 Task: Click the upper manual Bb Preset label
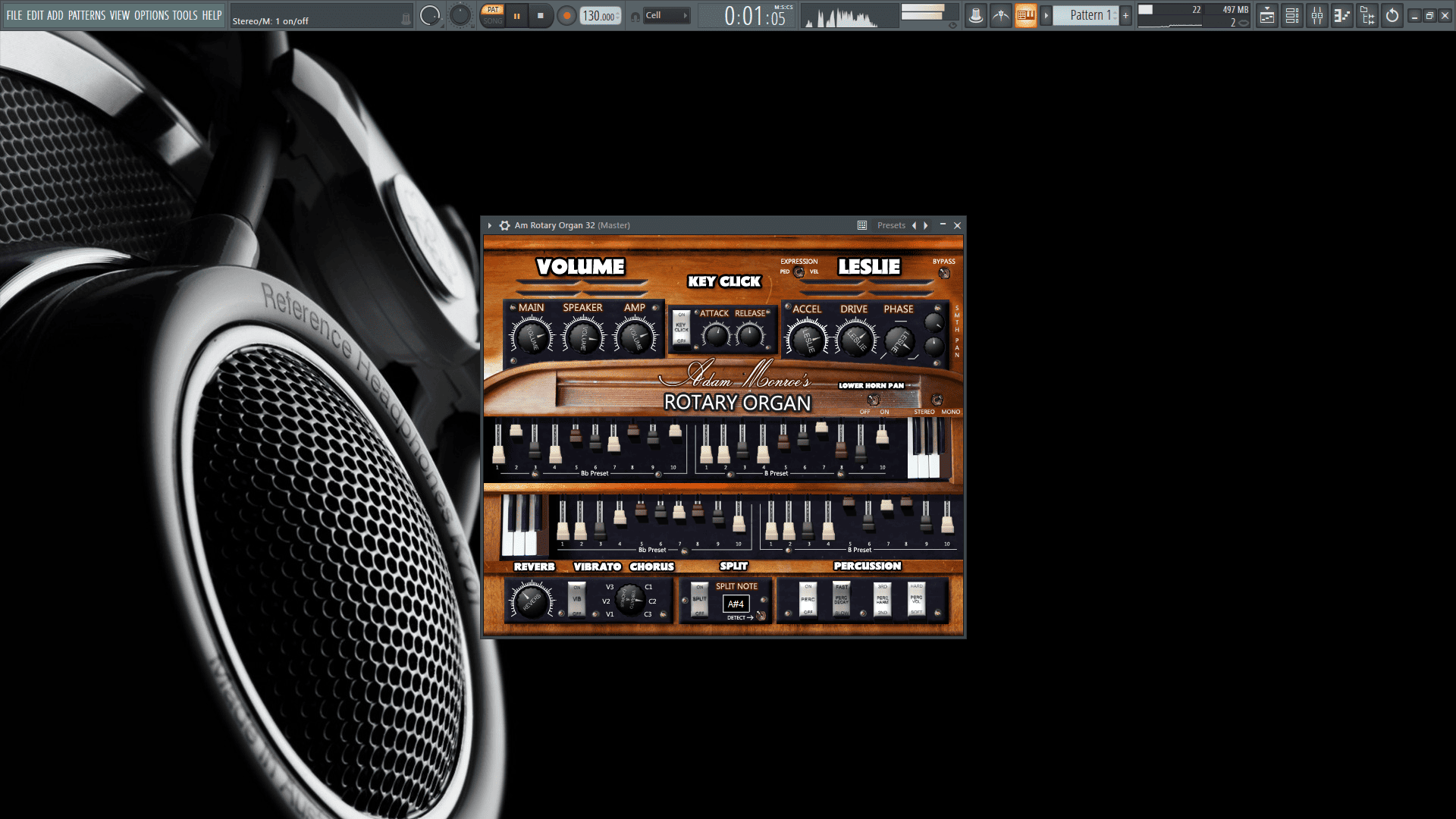coord(595,473)
